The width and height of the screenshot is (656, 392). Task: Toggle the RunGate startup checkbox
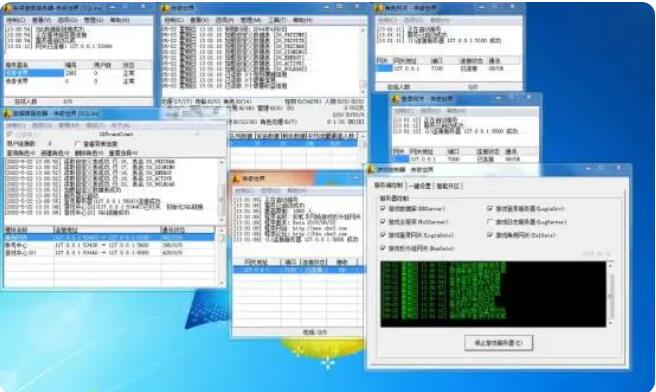point(382,248)
